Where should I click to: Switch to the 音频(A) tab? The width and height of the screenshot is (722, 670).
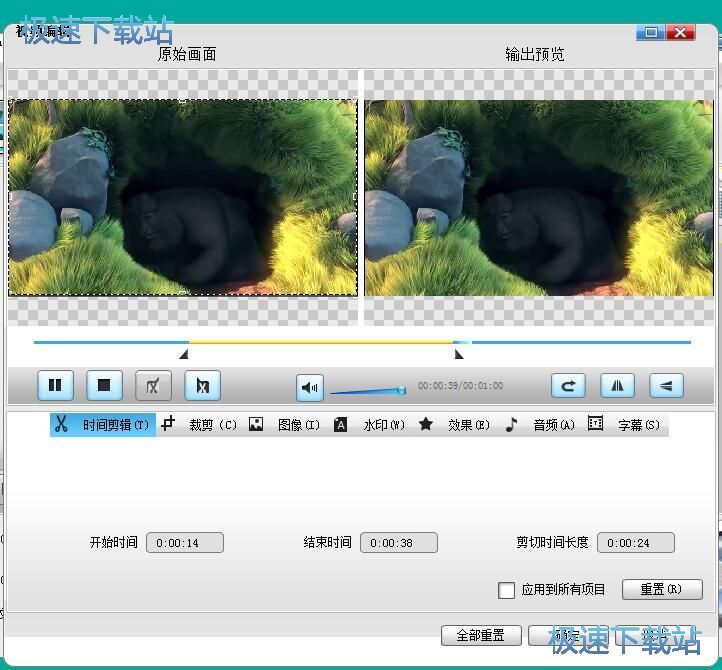point(540,425)
